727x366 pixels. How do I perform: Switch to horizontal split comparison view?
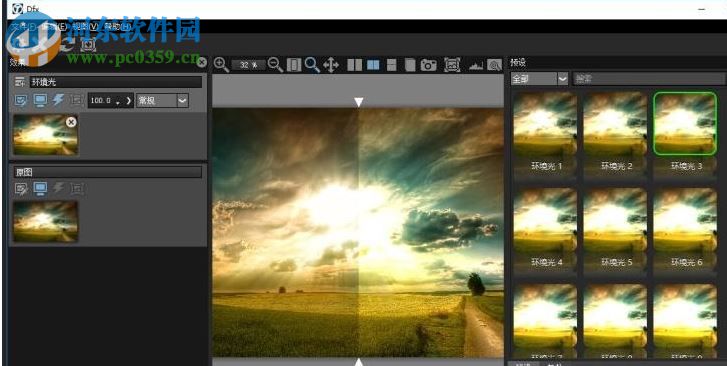(x=392, y=65)
